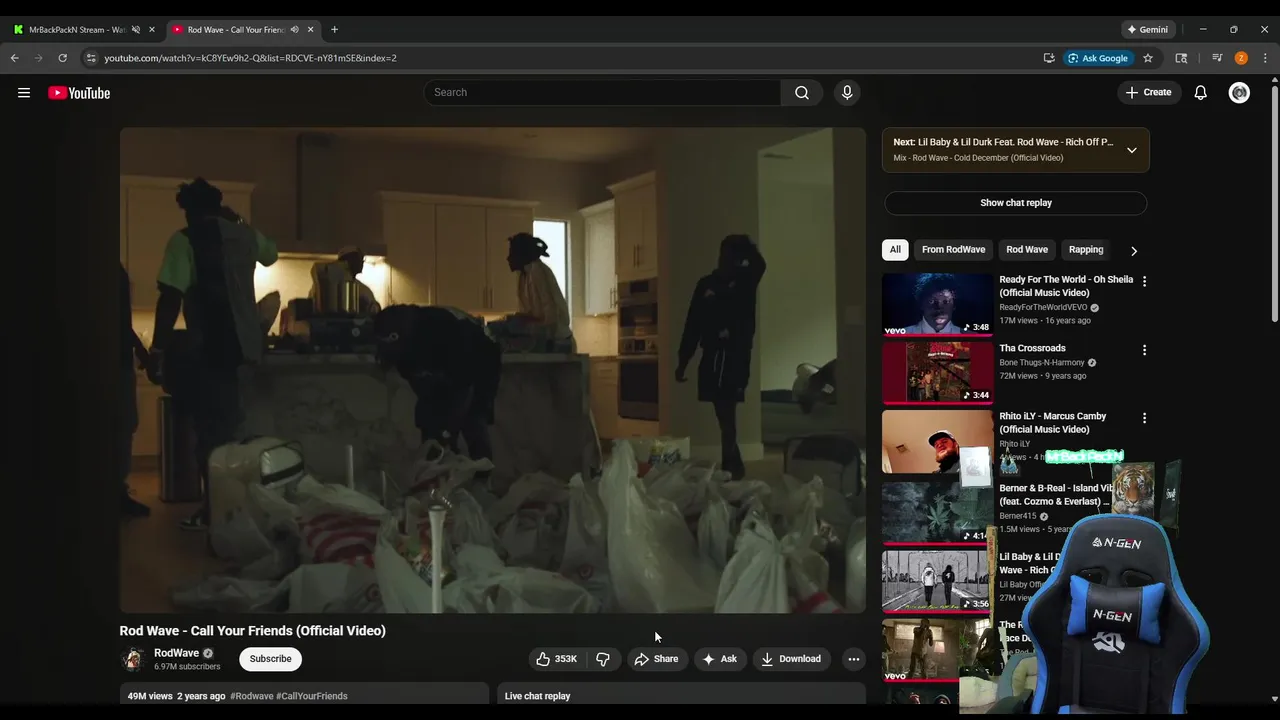
Task: Like the video with thumbs up
Action: pos(557,659)
